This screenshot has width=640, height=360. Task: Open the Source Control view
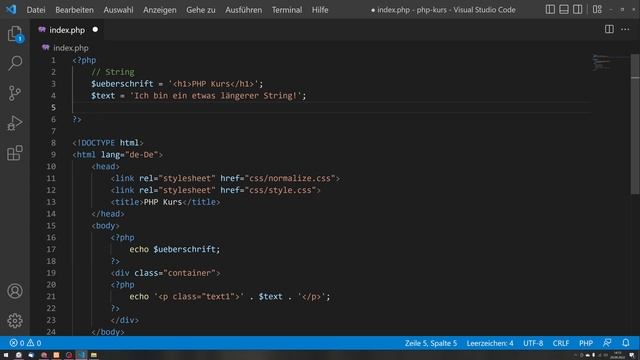(15, 93)
